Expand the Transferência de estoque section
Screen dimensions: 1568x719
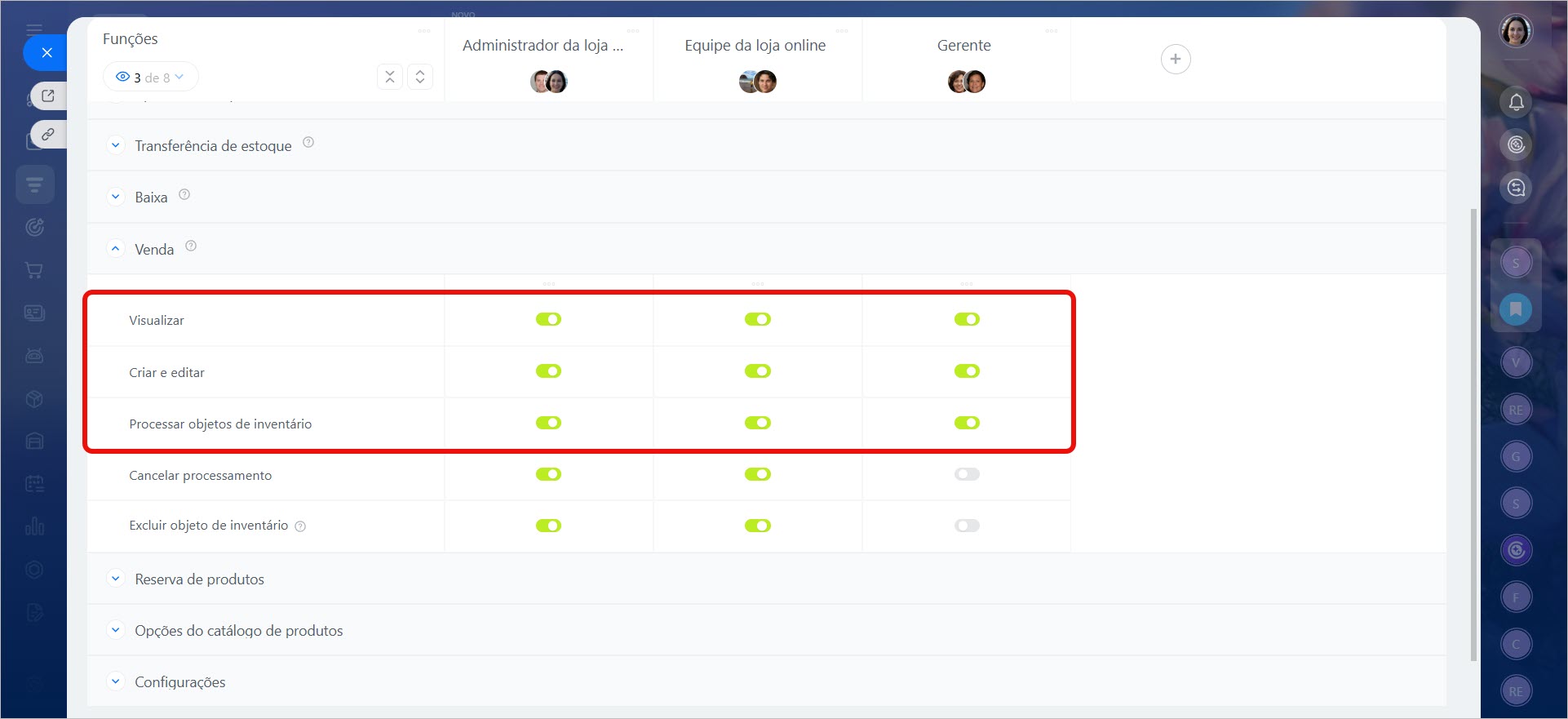point(116,145)
